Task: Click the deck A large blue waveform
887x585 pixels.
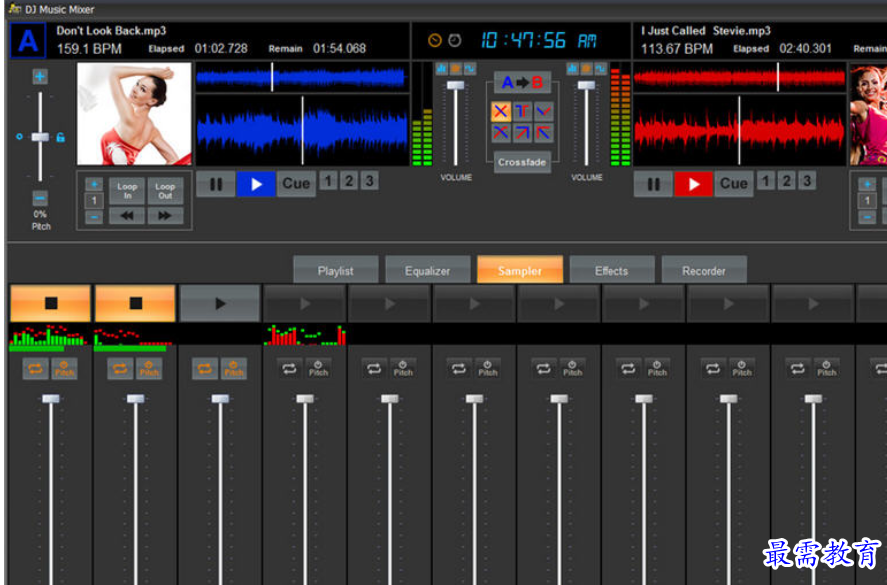Action: (x=302, y=130)
